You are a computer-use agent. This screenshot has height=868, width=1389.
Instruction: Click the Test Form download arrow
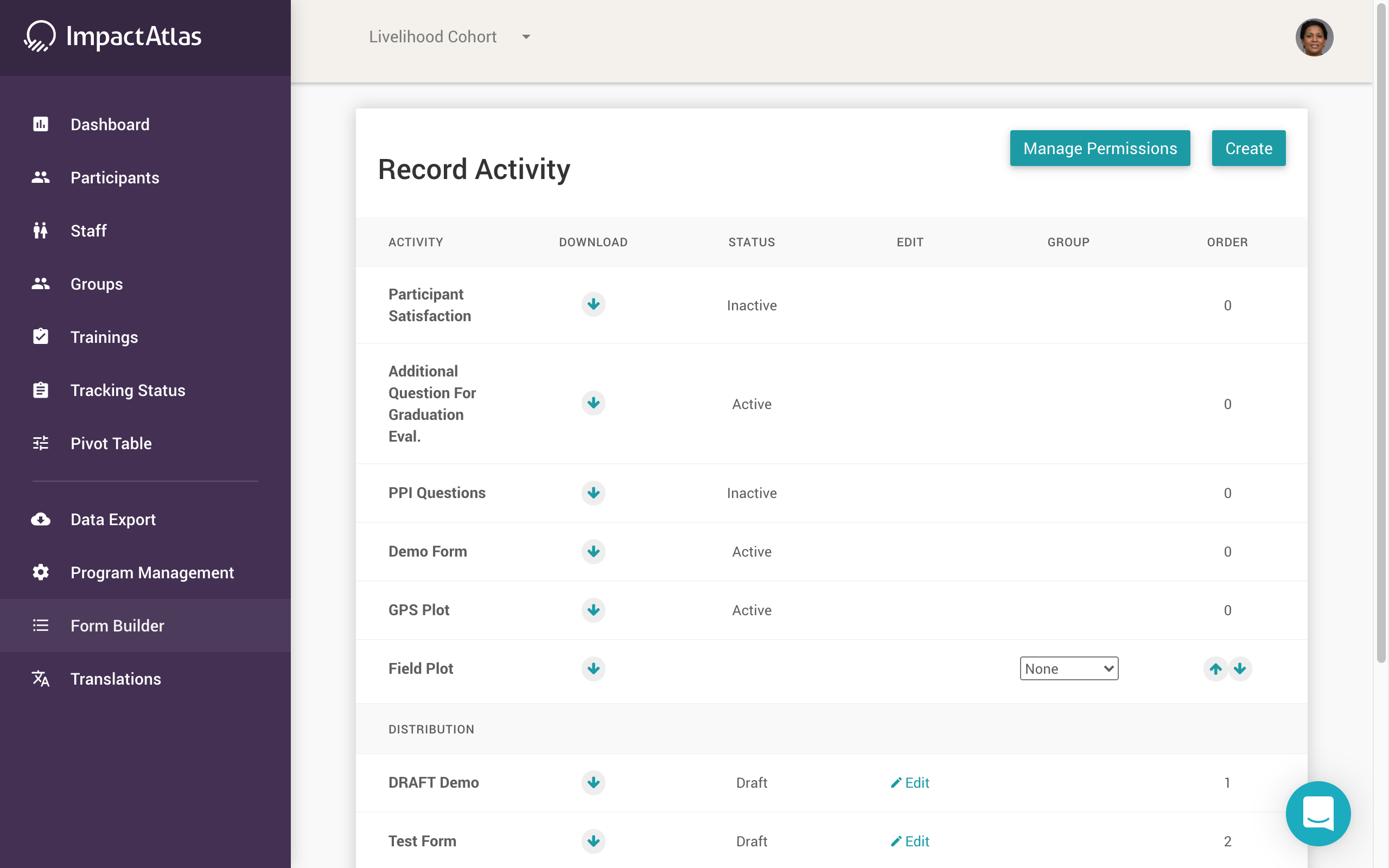(593, 841)
